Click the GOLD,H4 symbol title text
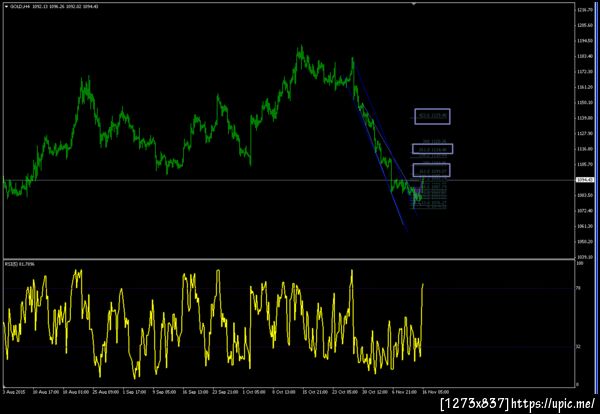Image resolution: width=600 pixels, height=414 pixels. 21,7
